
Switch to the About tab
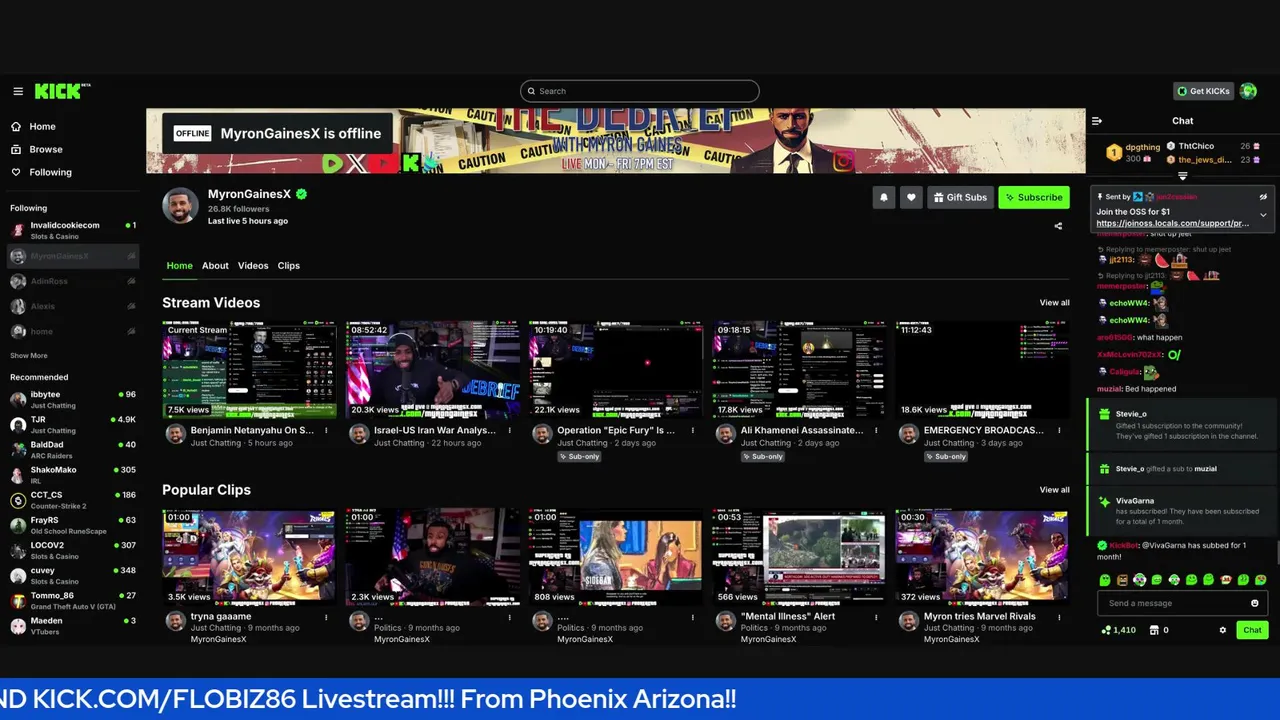[x=215, y=266]
